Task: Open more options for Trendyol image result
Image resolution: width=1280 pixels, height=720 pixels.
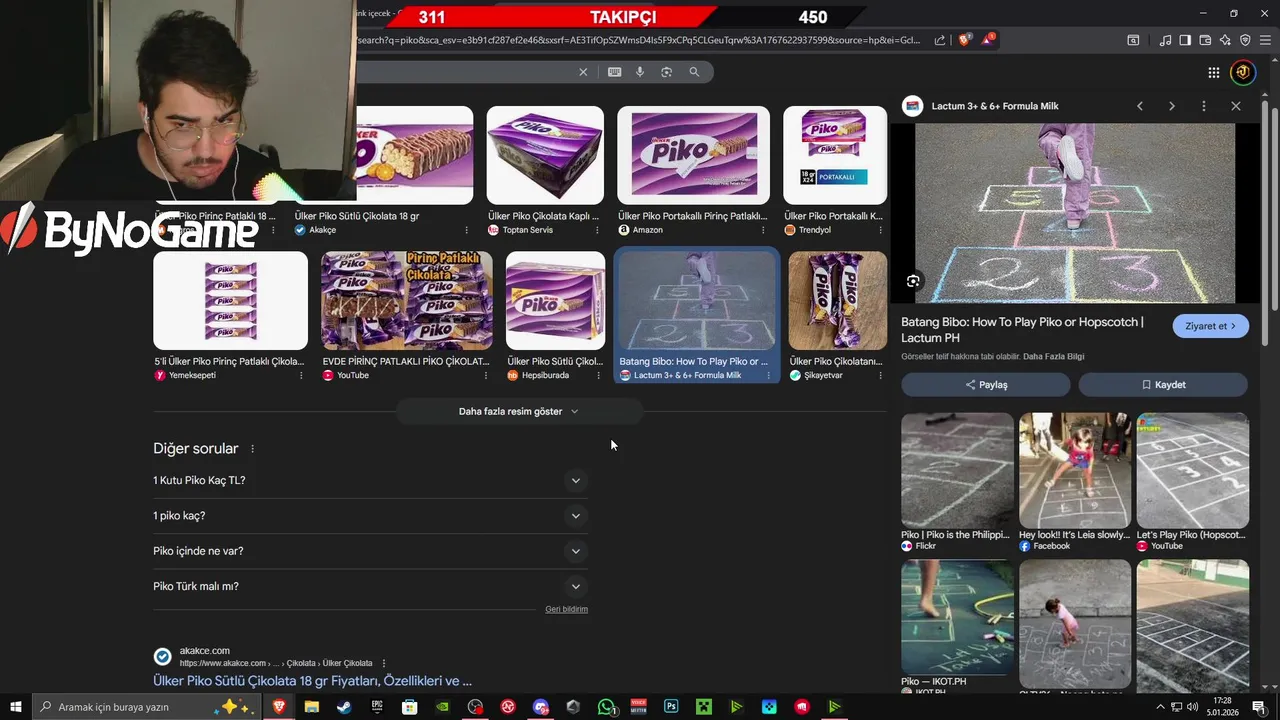Action: click(880, 230)
